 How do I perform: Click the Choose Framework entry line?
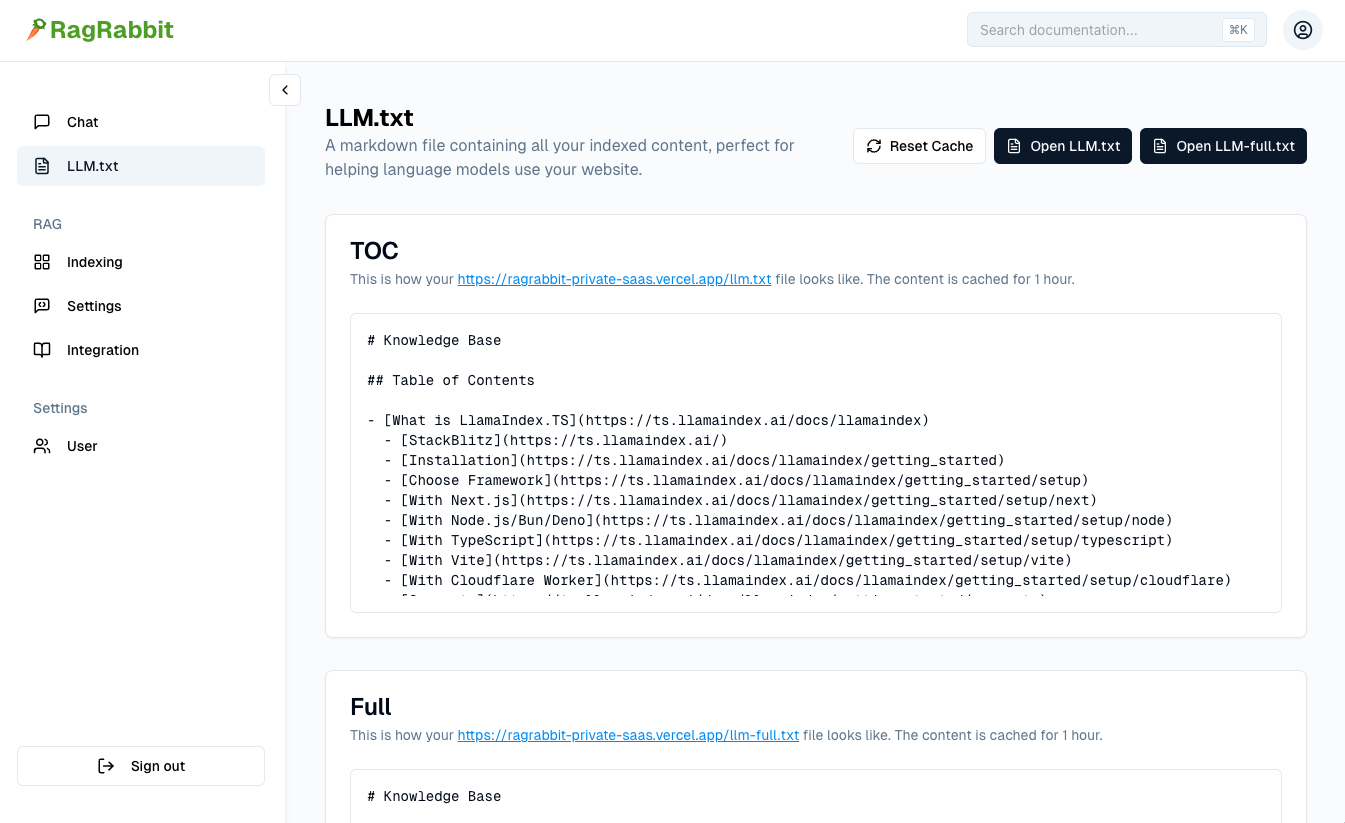[736, 480]
